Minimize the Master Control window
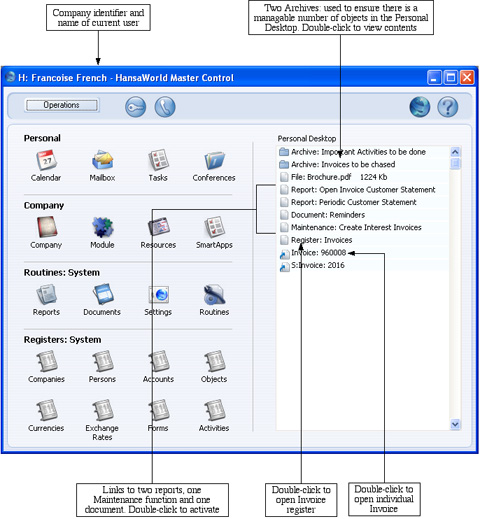 point(434,78)
